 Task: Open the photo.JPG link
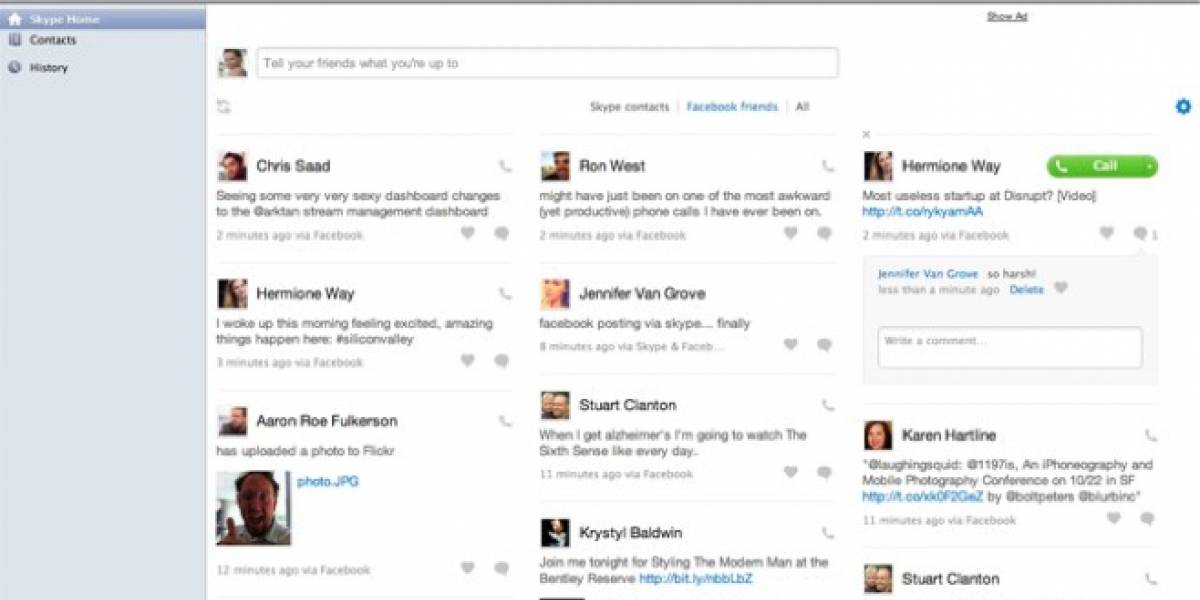click(327, 482)
